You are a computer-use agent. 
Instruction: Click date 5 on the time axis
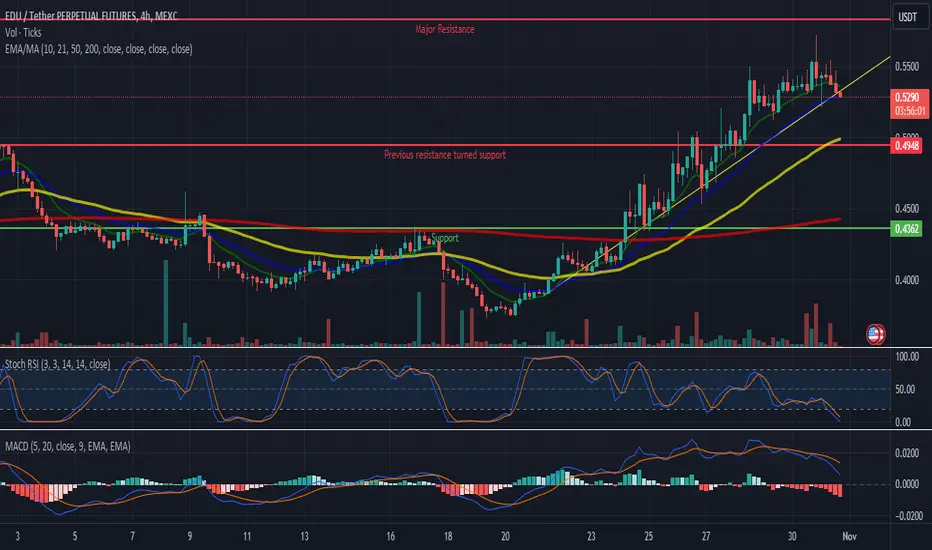point(75,536)
